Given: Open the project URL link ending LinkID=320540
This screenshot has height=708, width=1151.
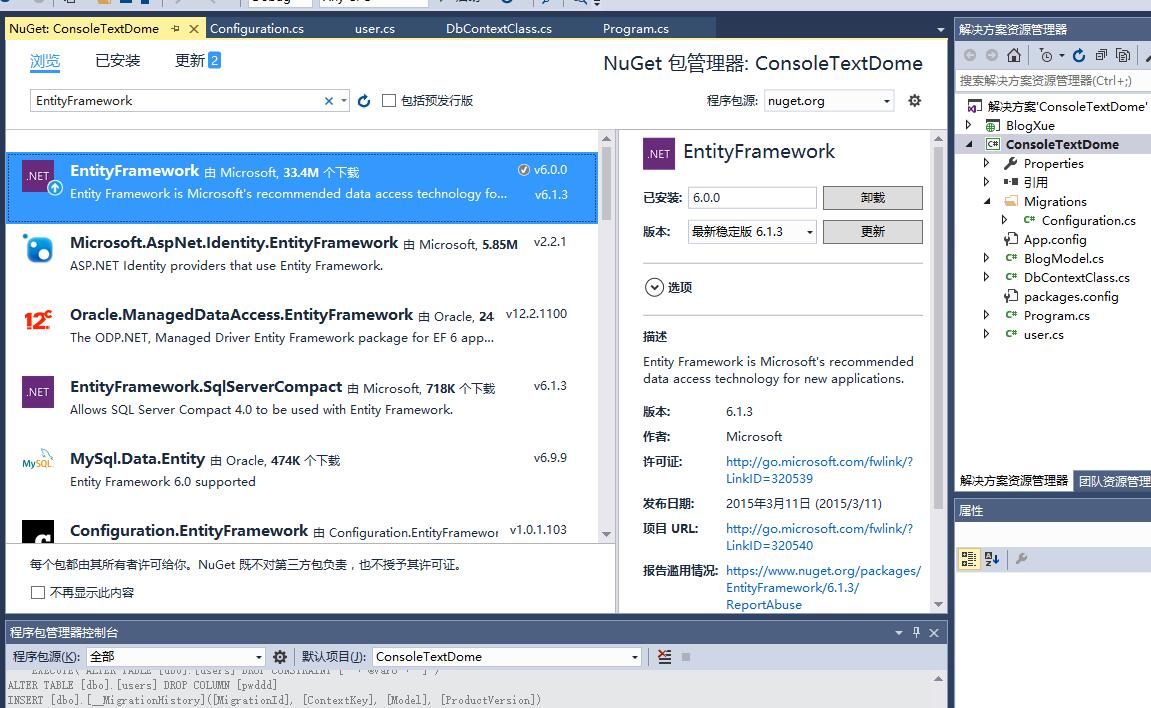Looking at the screenshot, I should coord(819,537).
